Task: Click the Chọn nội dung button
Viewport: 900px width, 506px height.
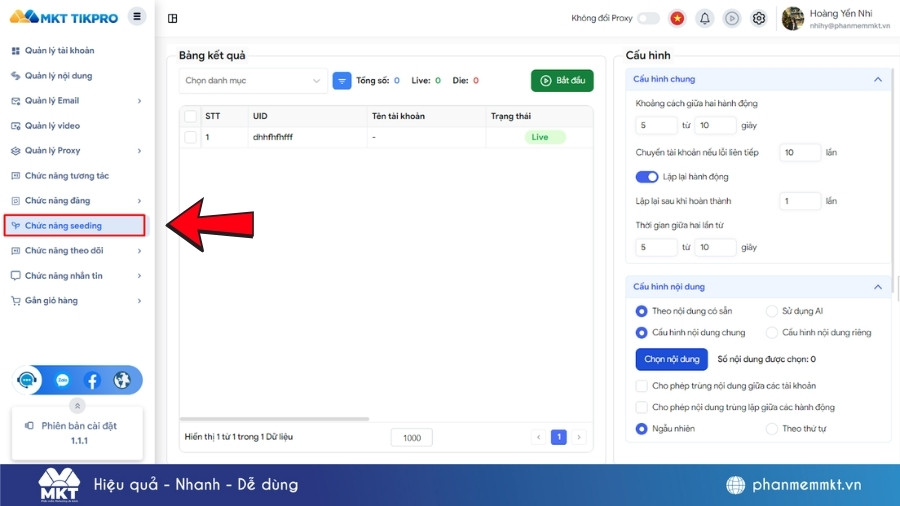Action: 672,359
